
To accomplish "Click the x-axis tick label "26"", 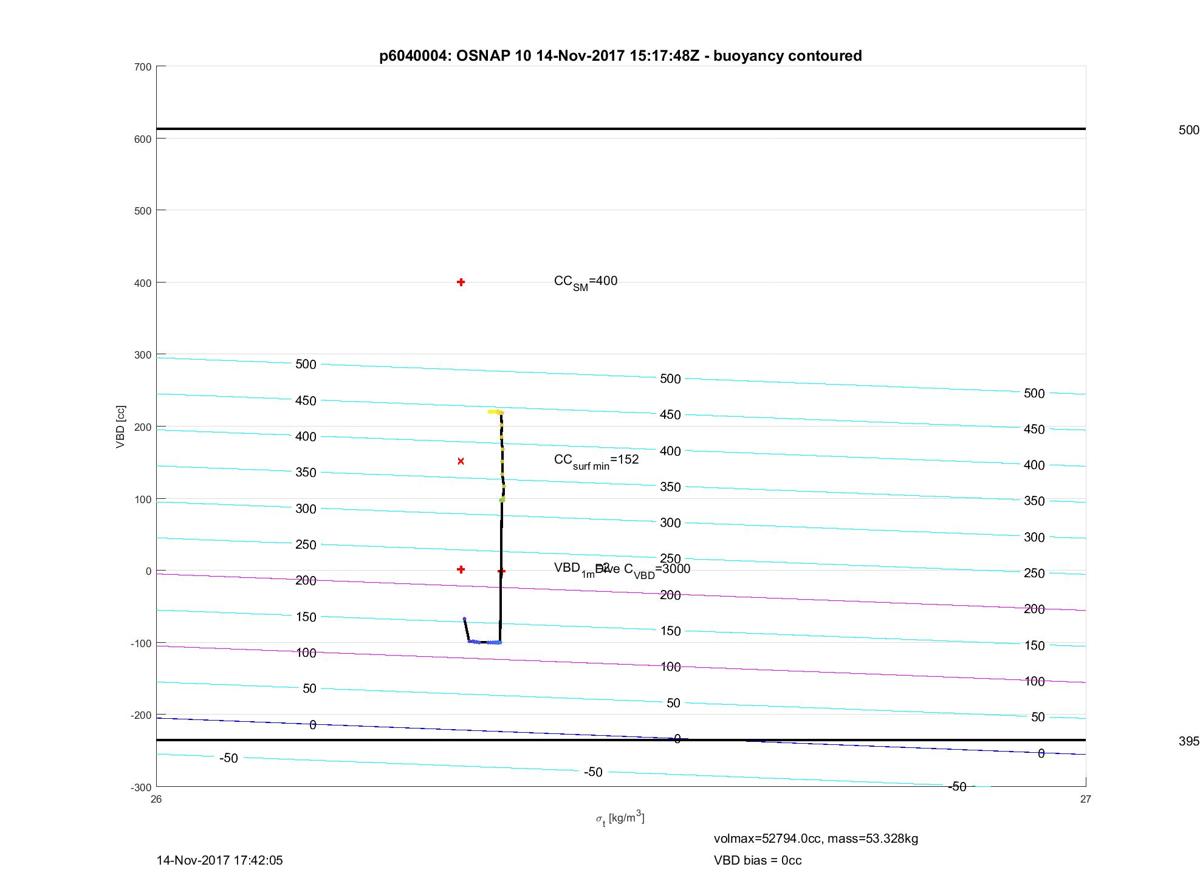I will tap(157, 799).
